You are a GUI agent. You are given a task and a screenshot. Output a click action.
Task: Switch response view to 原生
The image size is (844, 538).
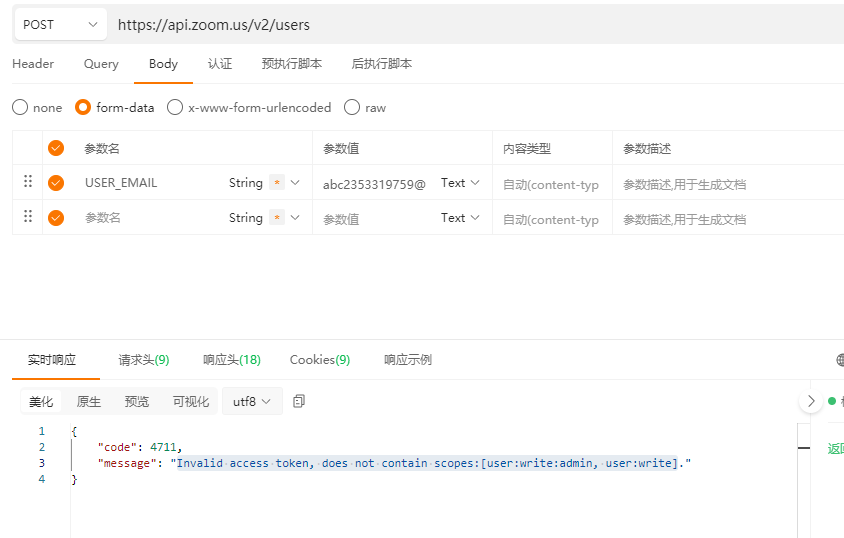[89, 402]
